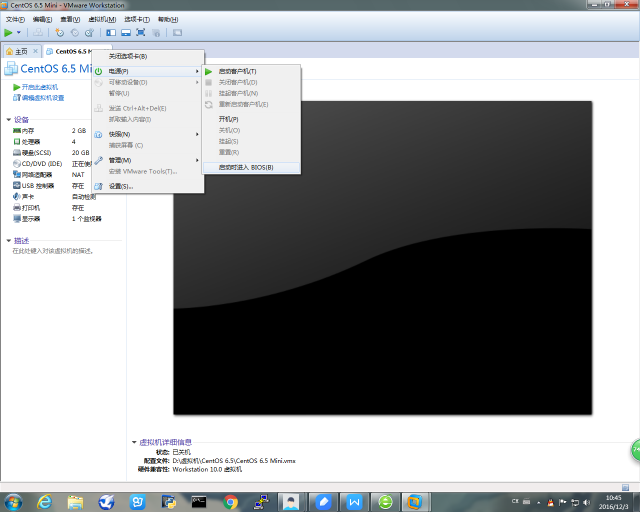
Task: Open the dropdown arrow beside the power button
Action: click(x=19, y=33)
